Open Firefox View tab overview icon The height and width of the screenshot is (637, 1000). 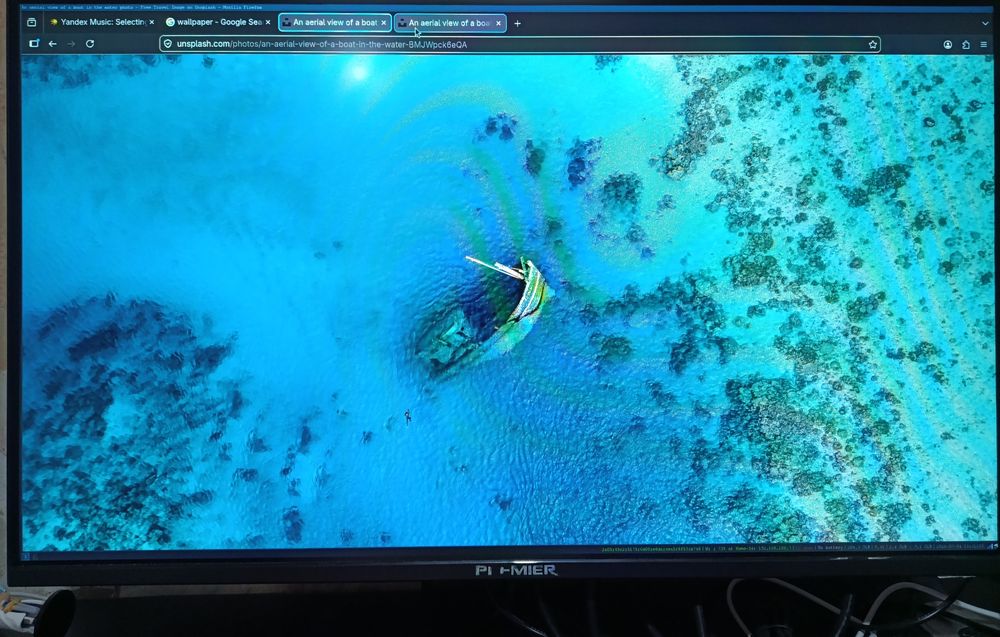point(32,22)
